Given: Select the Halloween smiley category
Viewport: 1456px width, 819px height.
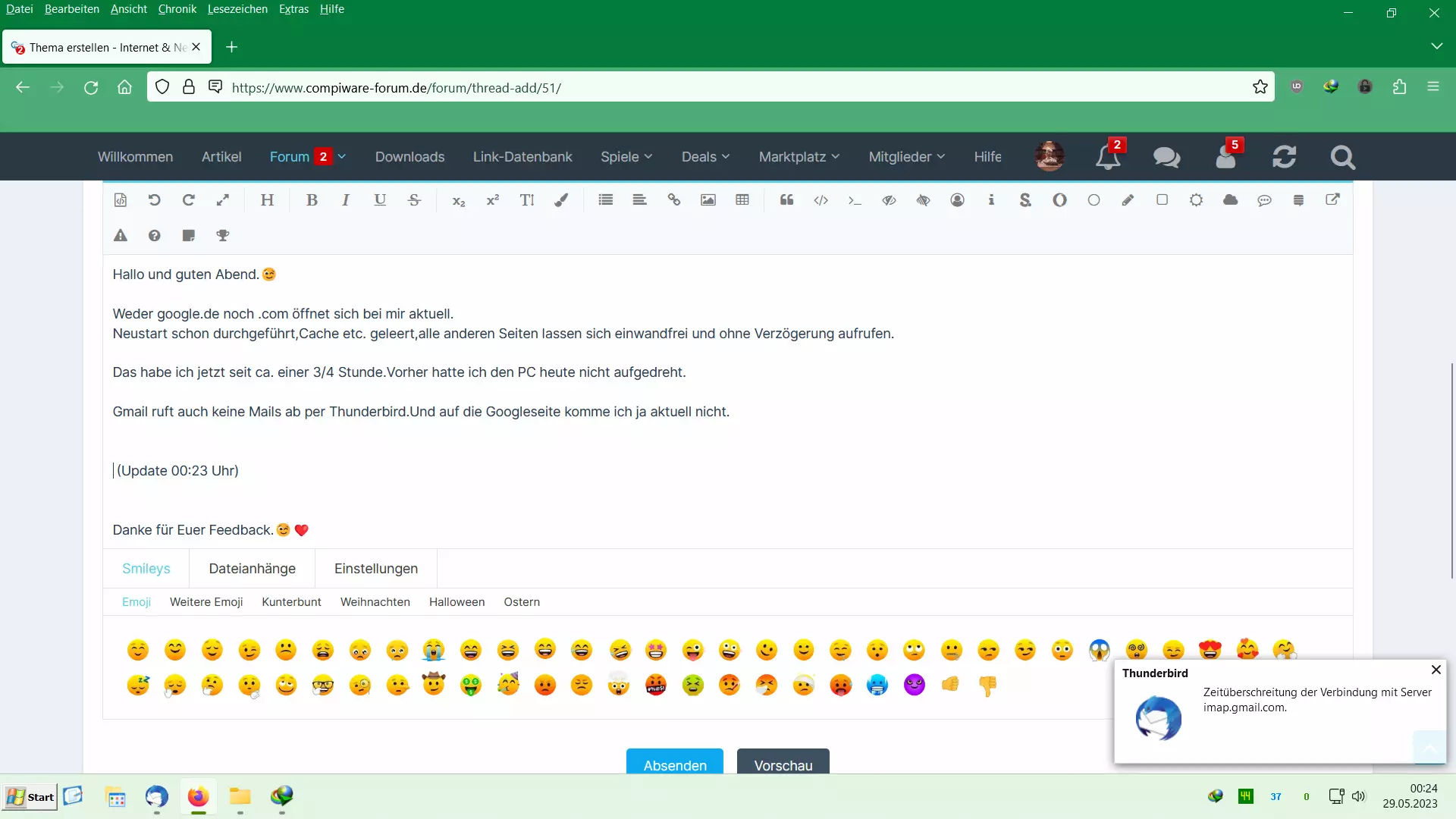Looking at the screenshot, I should [x=457, y=602].
